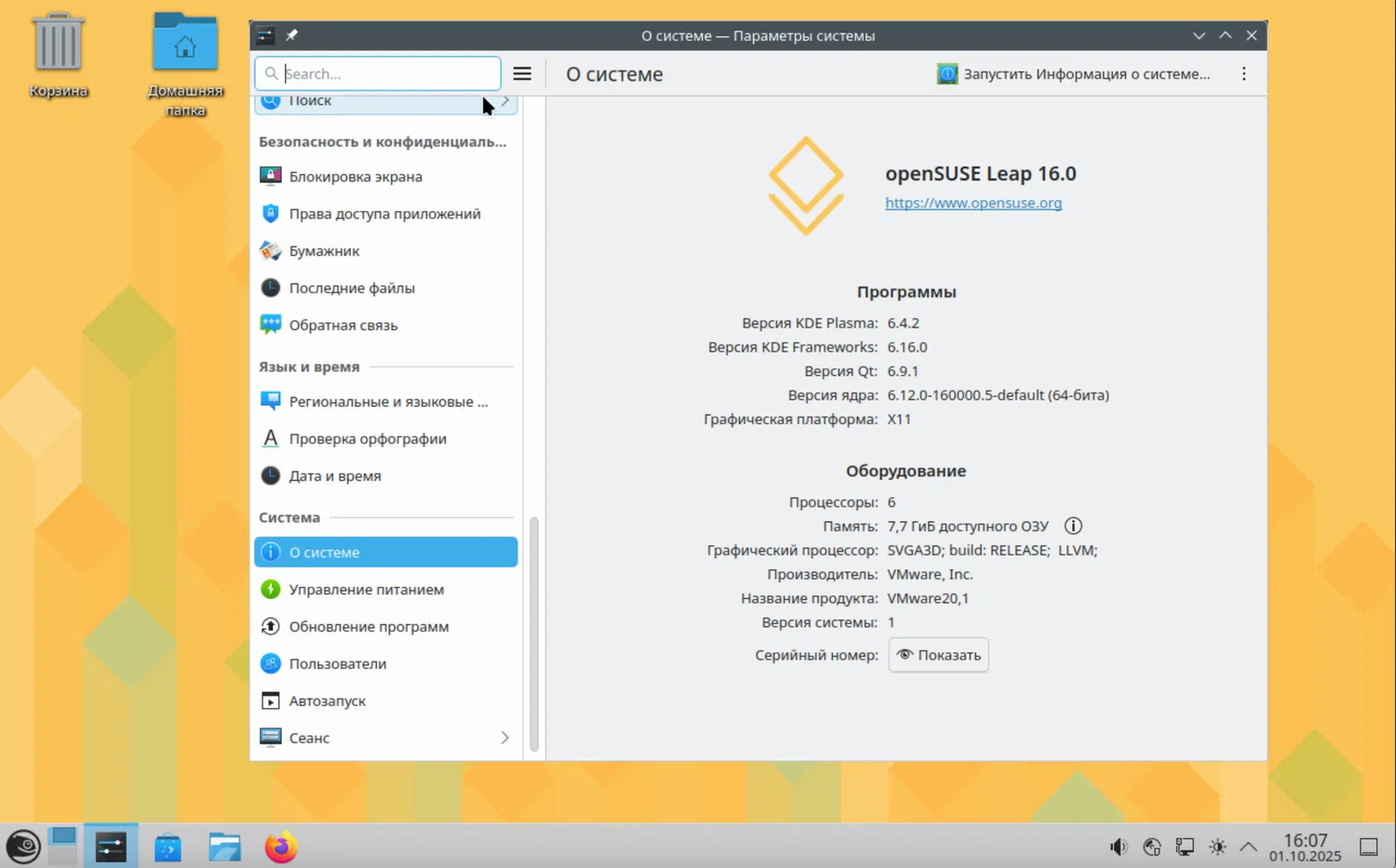
Task: Show the serial number with Показать
Action: (x=938, y=655)
